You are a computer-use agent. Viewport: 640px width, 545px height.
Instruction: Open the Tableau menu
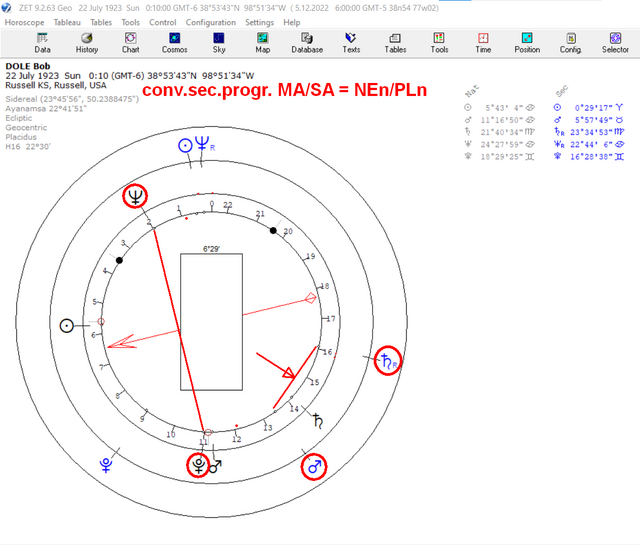tap(67, 22)
